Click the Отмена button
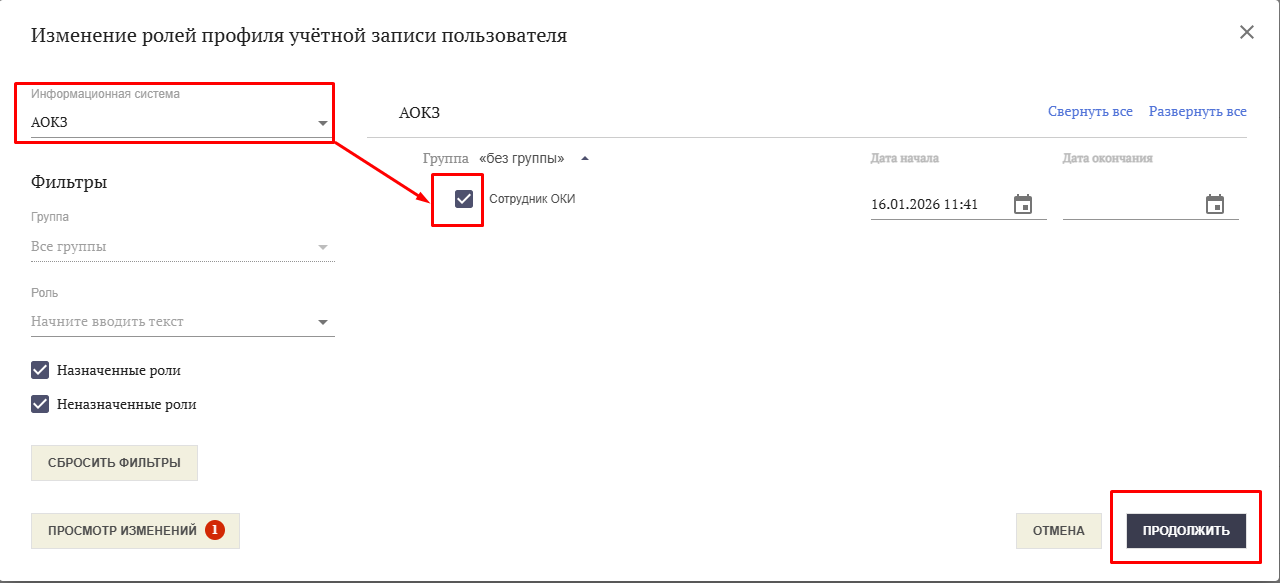Image resolution: width=1280 pixels, height=583 pixels. click(x=1058, y=531)
